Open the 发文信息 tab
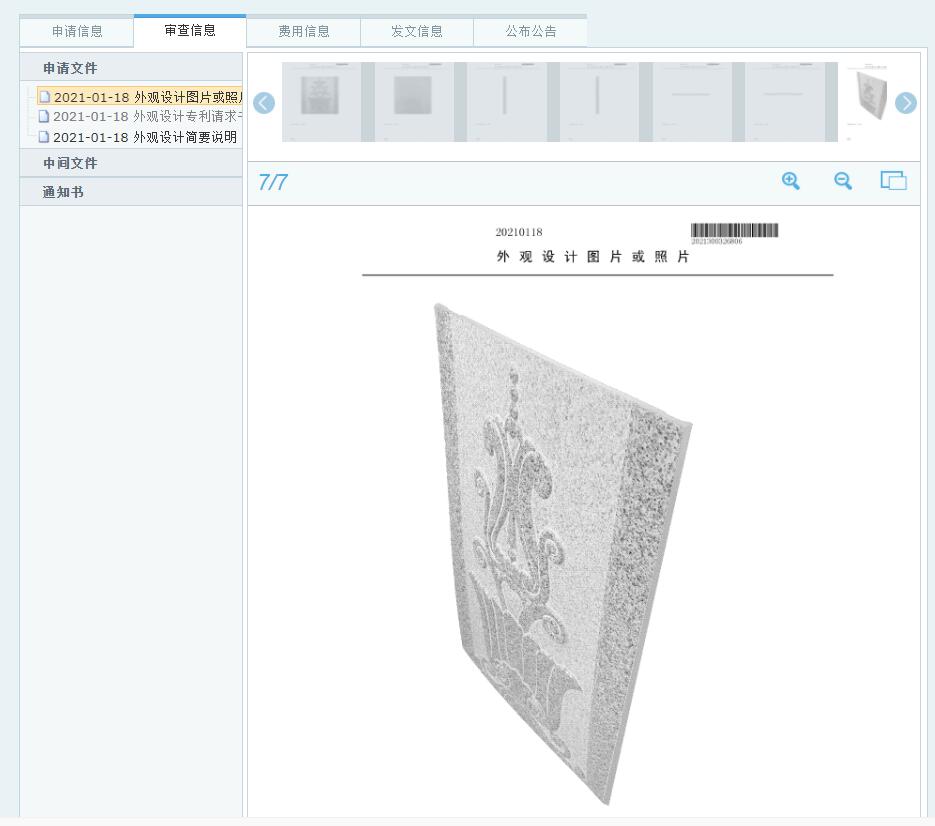This screenshot has width=935, height=826. tap(417, 31)
